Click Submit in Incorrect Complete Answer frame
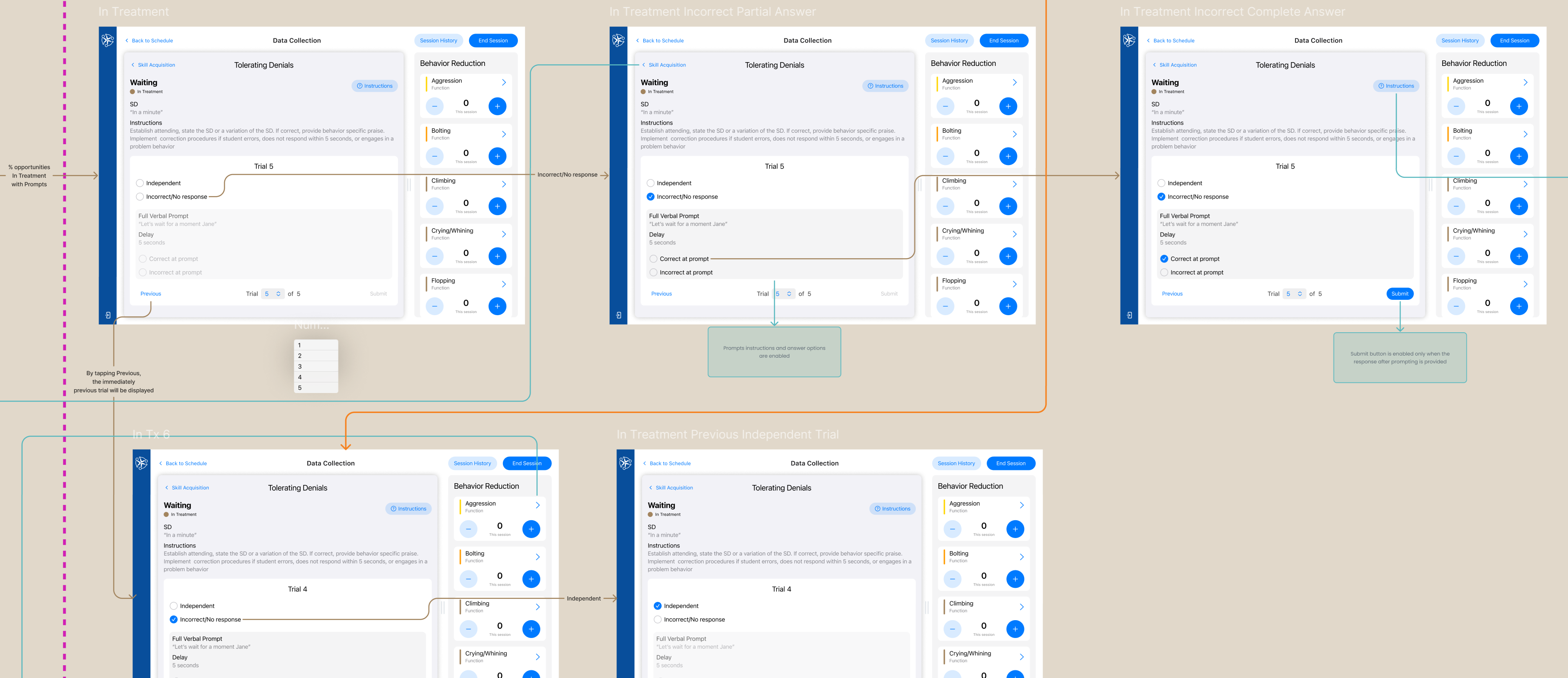Image resolution: width=1568 pixels, height=678 pixels. pos(1400,293)
